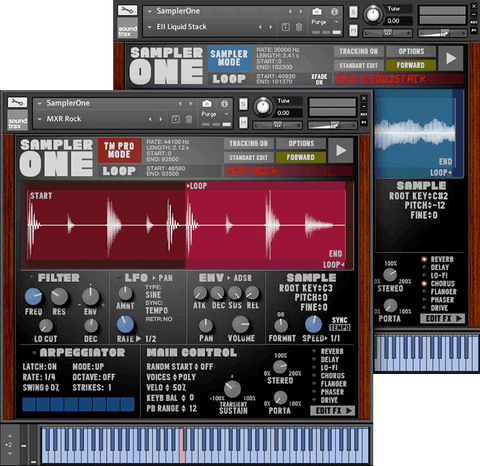This screenshot has width=480, height=466.
Task: Enable DELAY effect in front window
Action: pyautogui.click(x=314, y=359)
